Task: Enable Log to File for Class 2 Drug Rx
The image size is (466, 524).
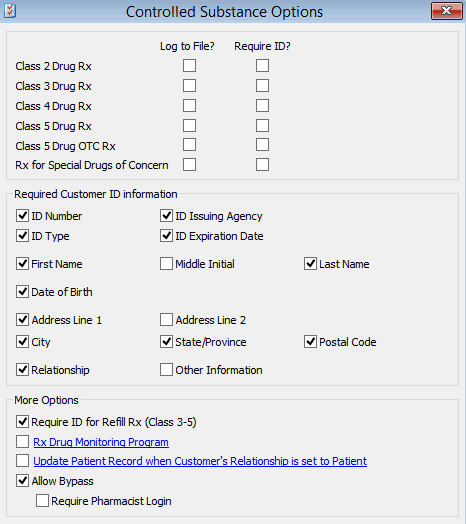Action: pos(189,66)
